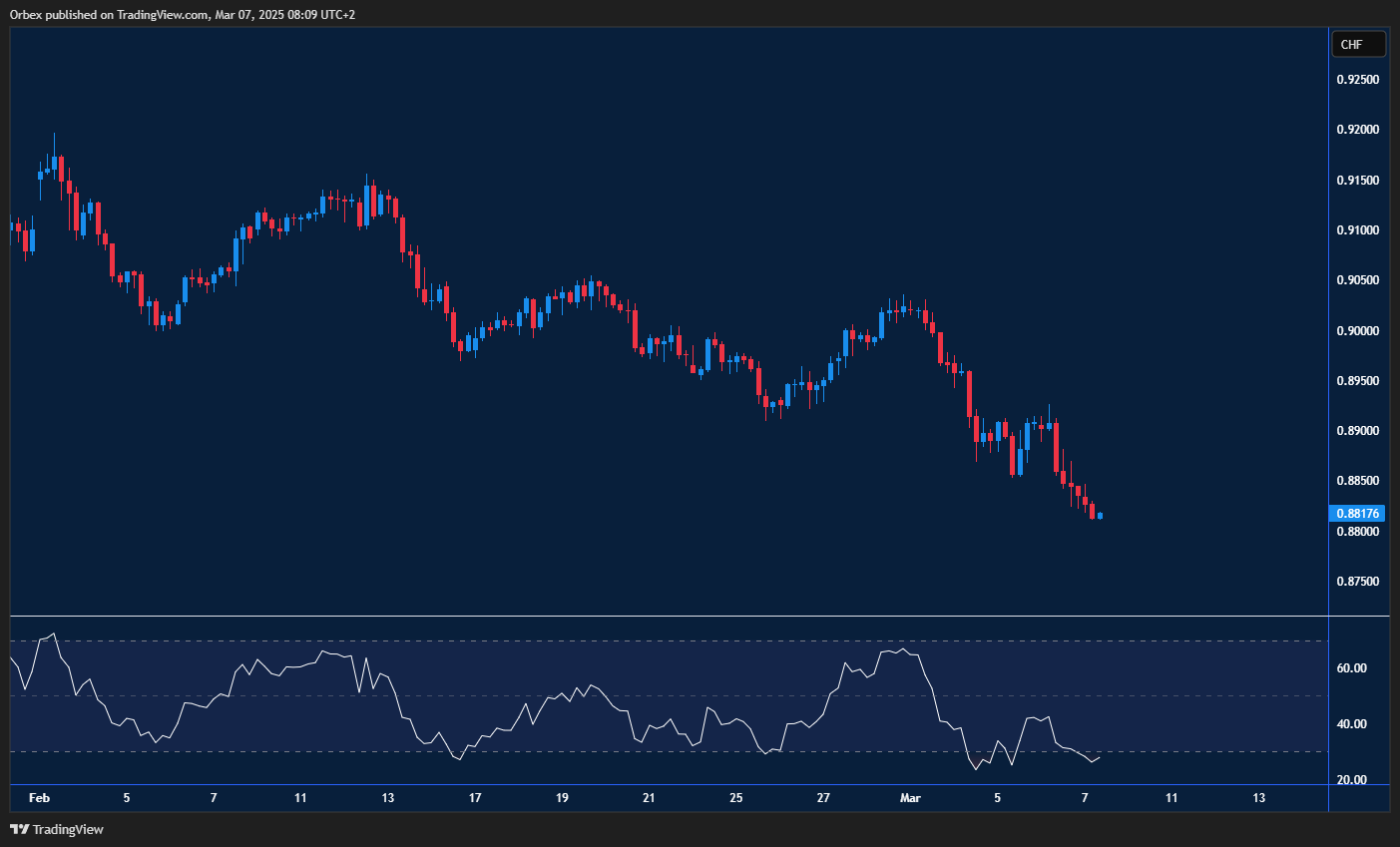This screenshot has height=847, width=1400.
Task: Toggle the 0.88000 price level label
Action: click(1360, 532)
